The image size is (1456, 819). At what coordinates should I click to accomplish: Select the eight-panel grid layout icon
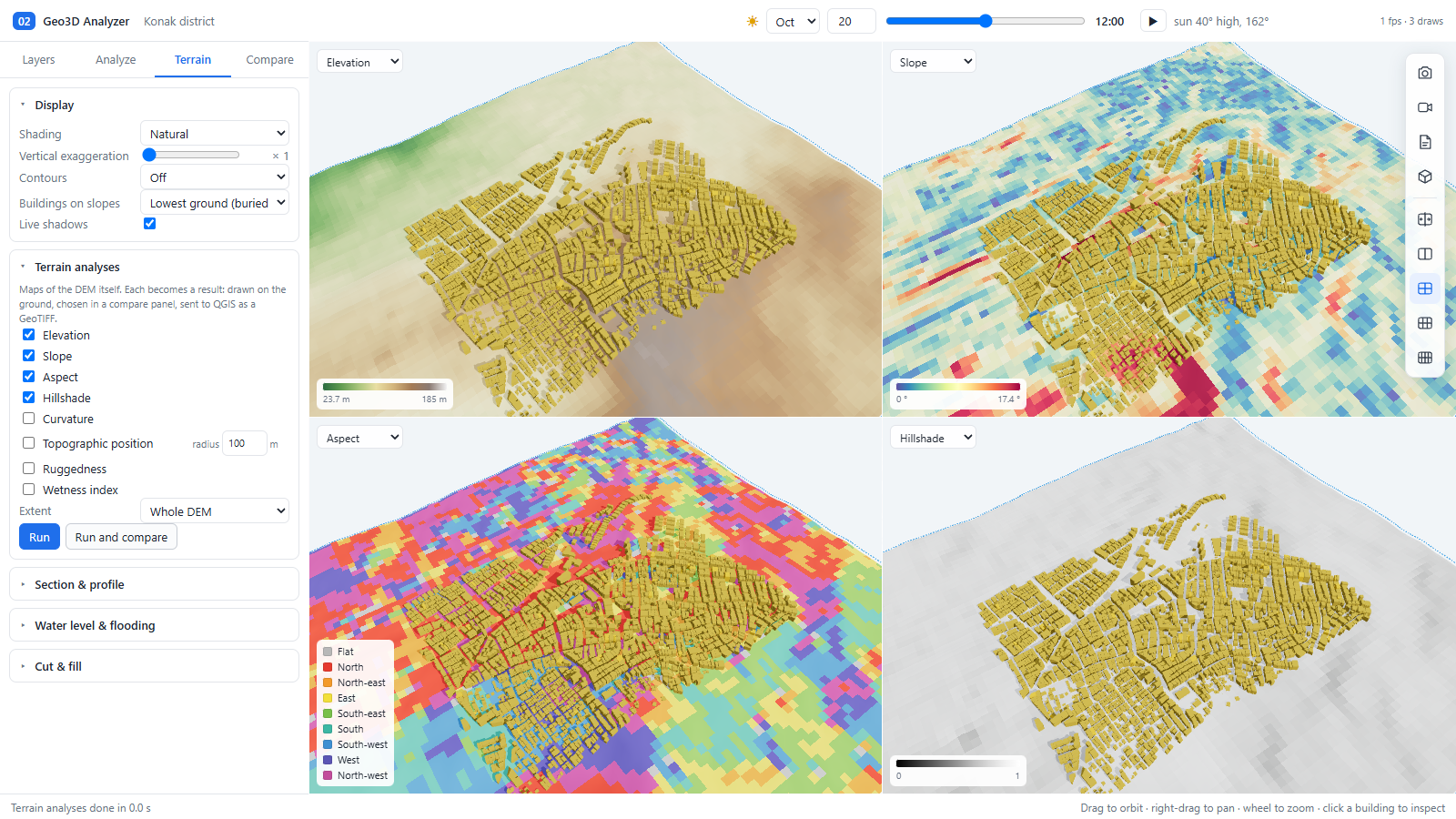(x=1425, y=358)
